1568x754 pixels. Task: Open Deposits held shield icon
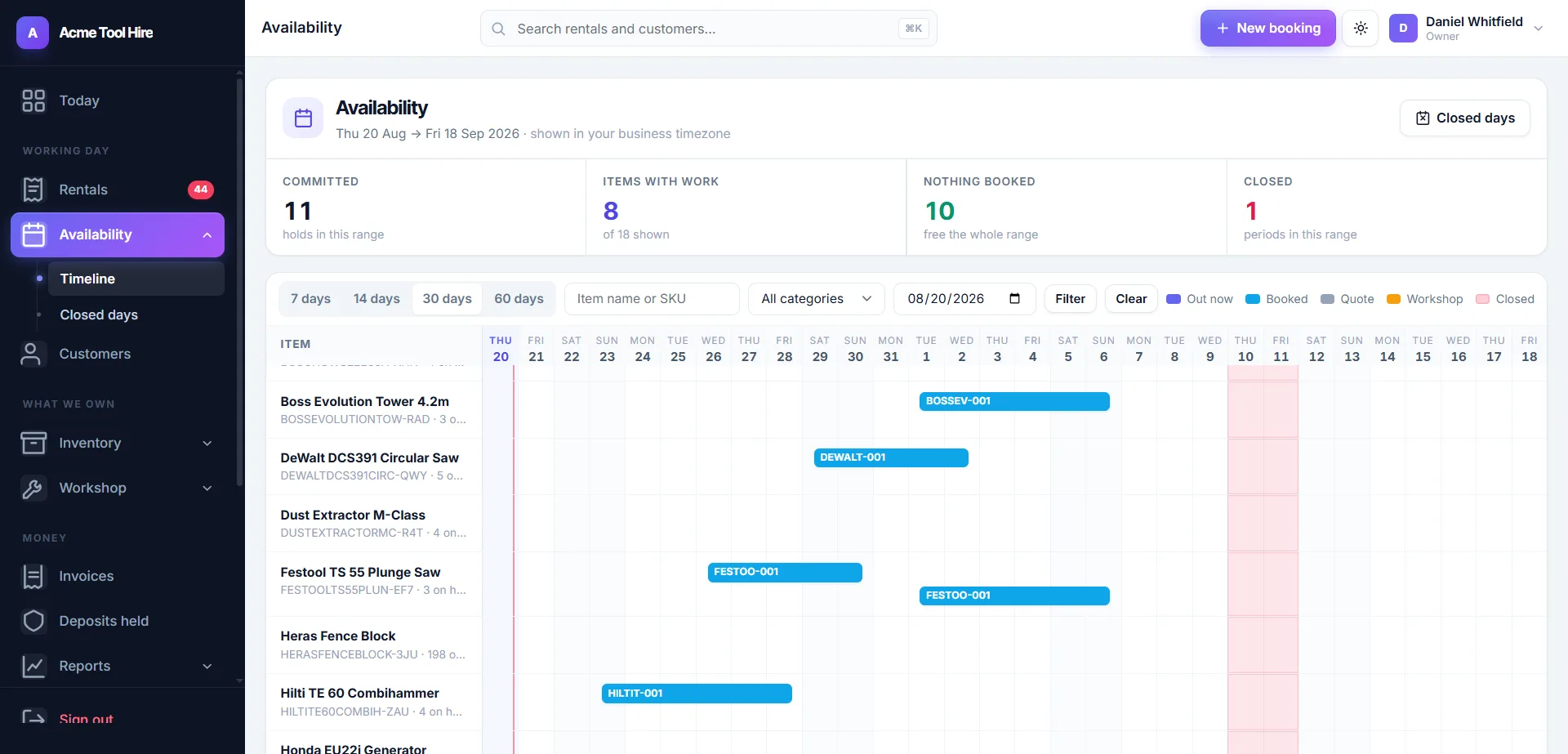[x=33, y=621]
